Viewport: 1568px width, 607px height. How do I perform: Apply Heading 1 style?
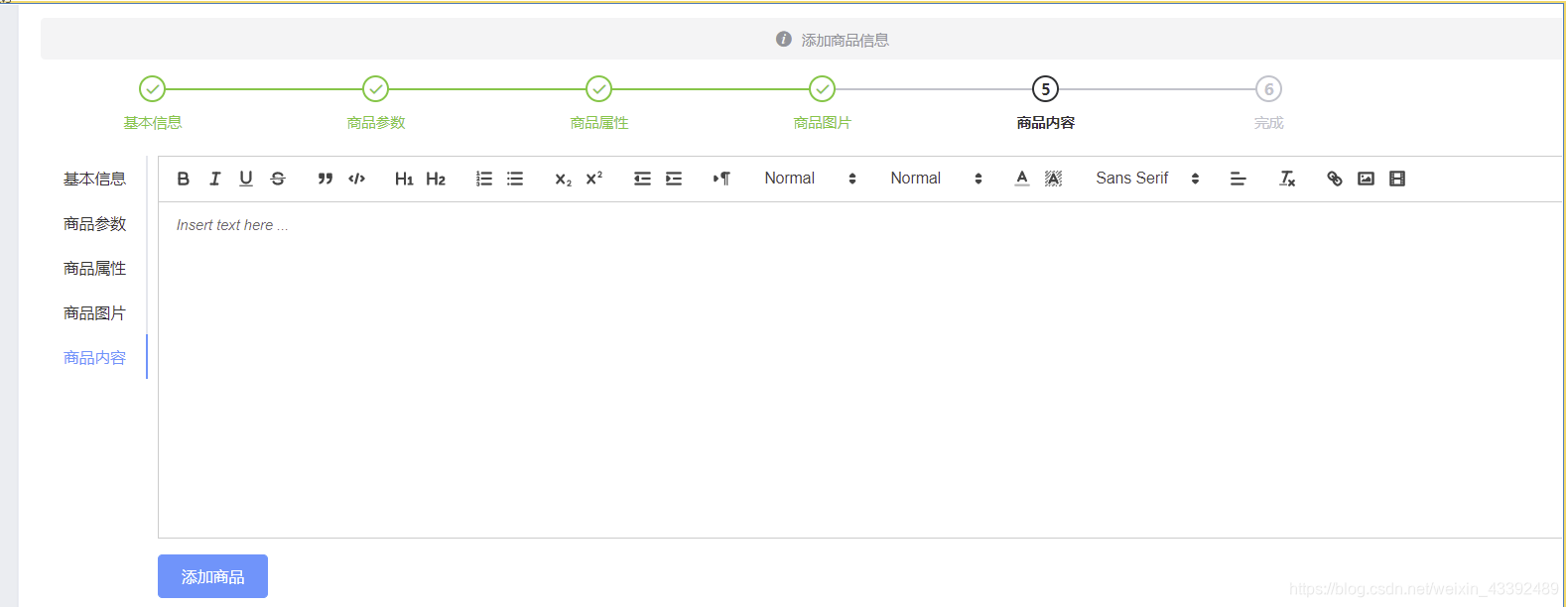coord(404,179)
